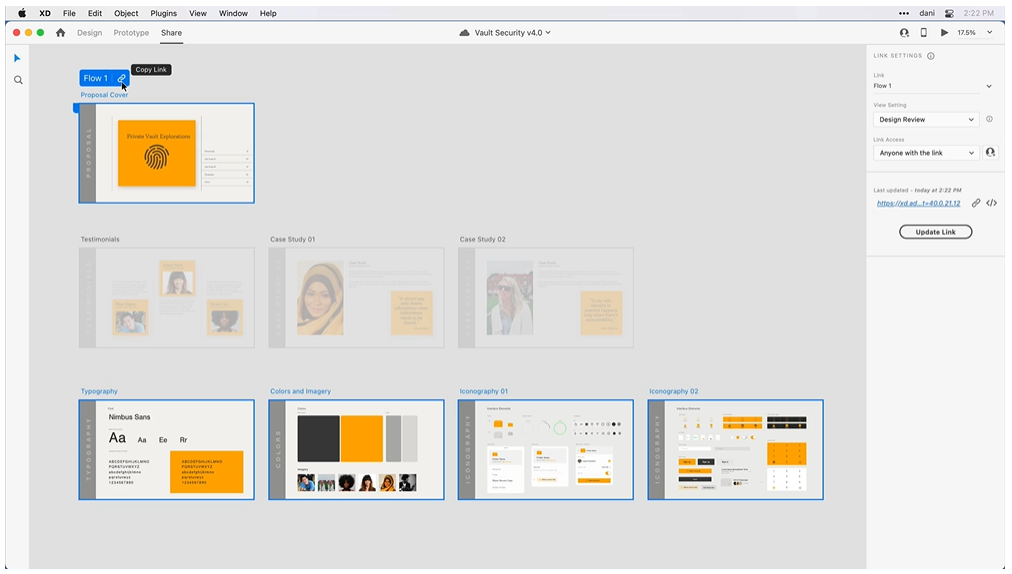Open the Anyone with the link dropdown

(925, 153)
